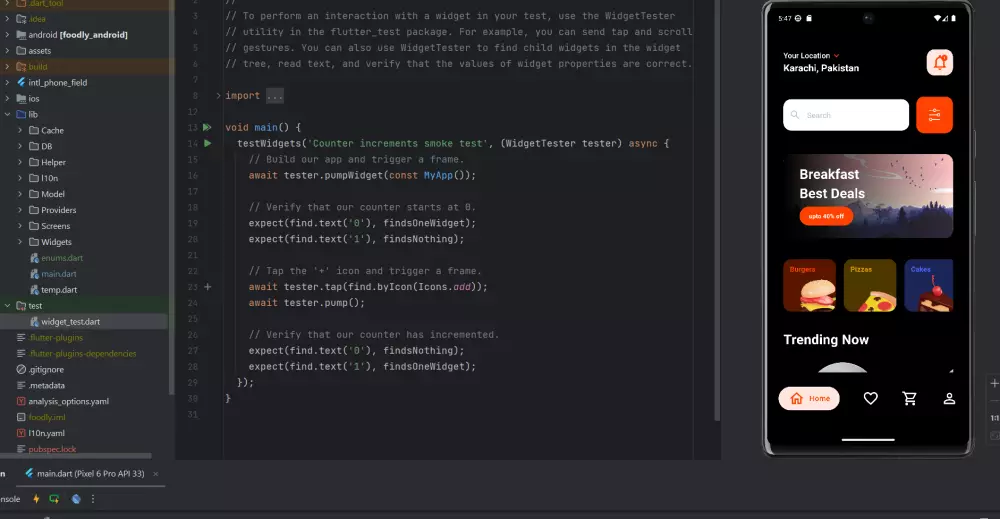The height and width of the screenshot is (519, 1000).
Task: Click the folded import ellipsis
Action: [275, 96]
